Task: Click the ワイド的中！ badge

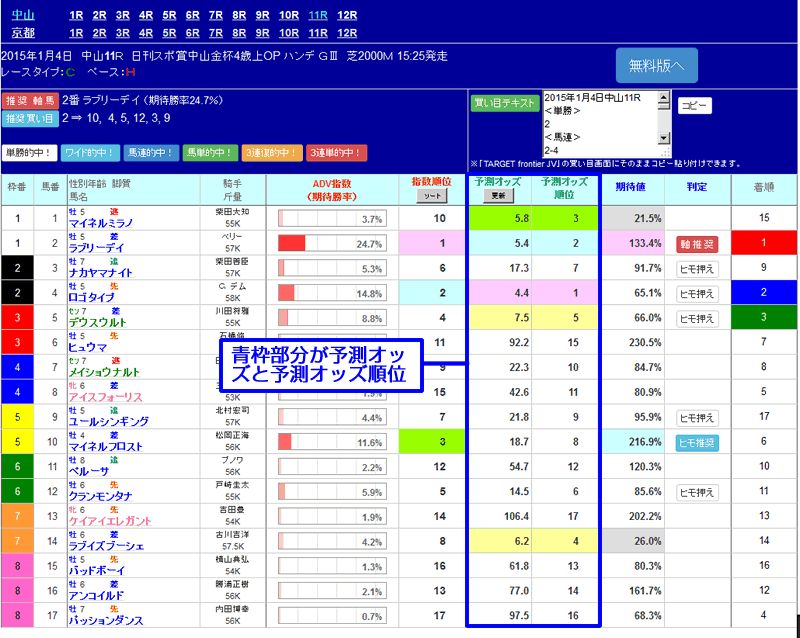Action: (90, 153)
